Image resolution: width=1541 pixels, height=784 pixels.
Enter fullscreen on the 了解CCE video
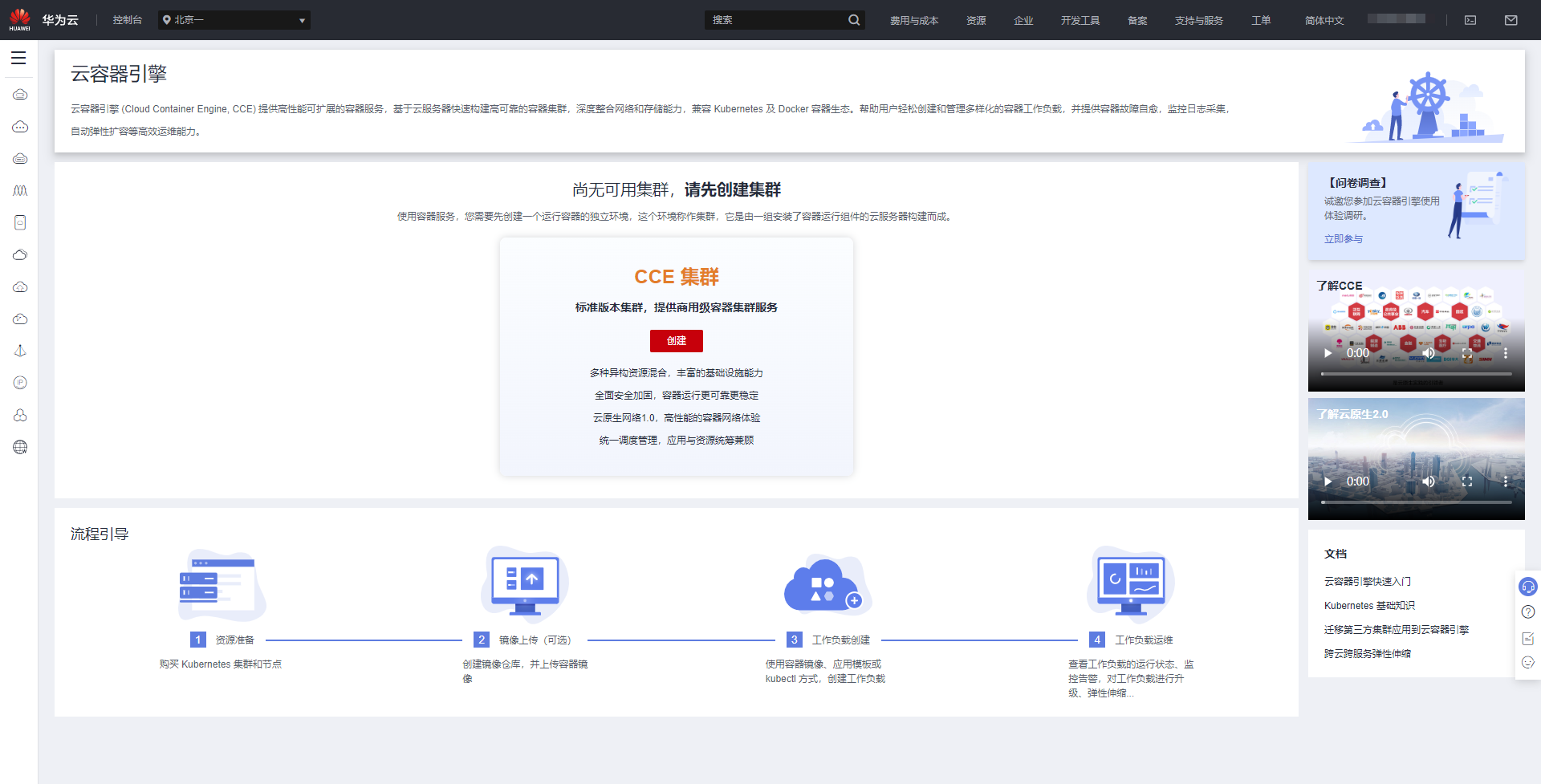click(1467, 353)
